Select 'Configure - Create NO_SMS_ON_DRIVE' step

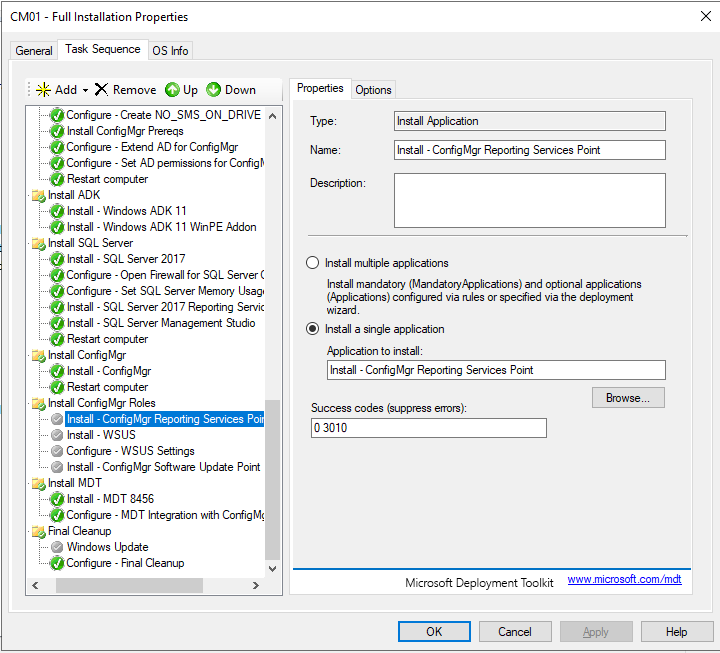(163, 115)
